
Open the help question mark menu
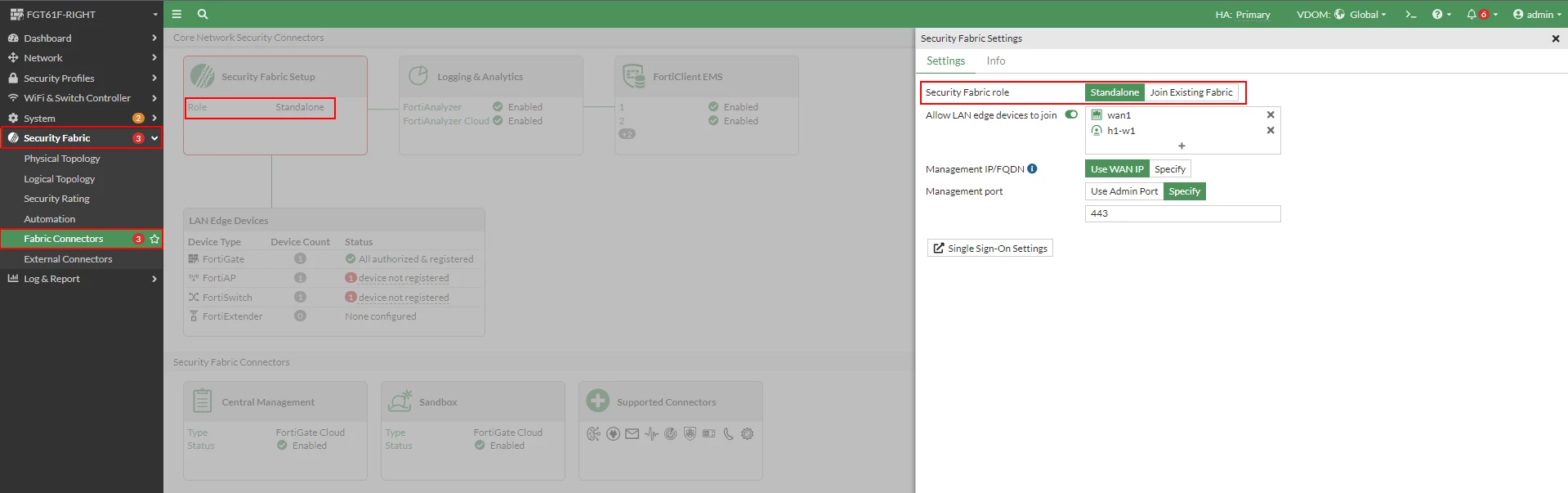(1441, 14)
